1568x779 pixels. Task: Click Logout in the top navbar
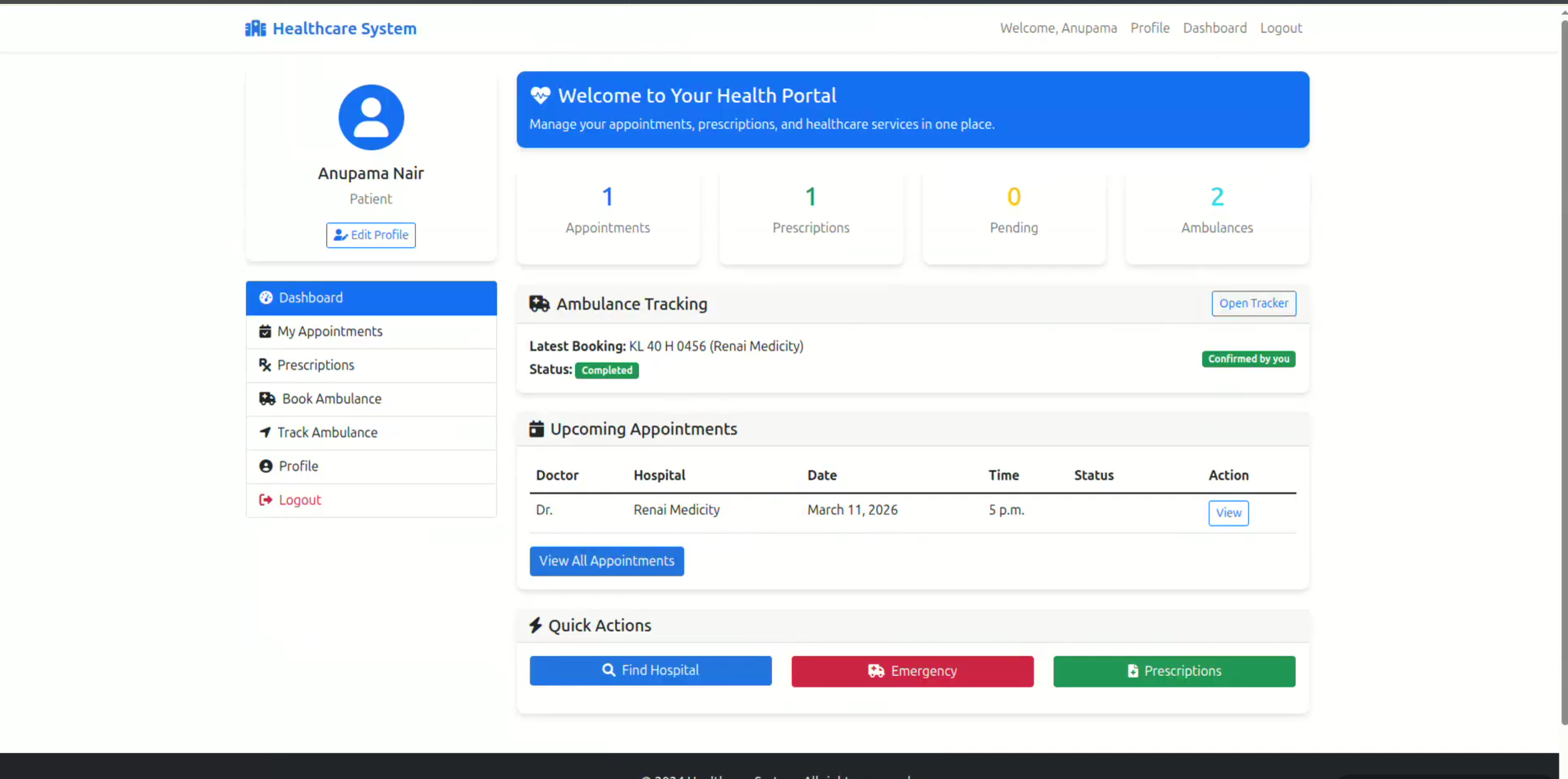pyautogui.click(x=1281, y=28)
